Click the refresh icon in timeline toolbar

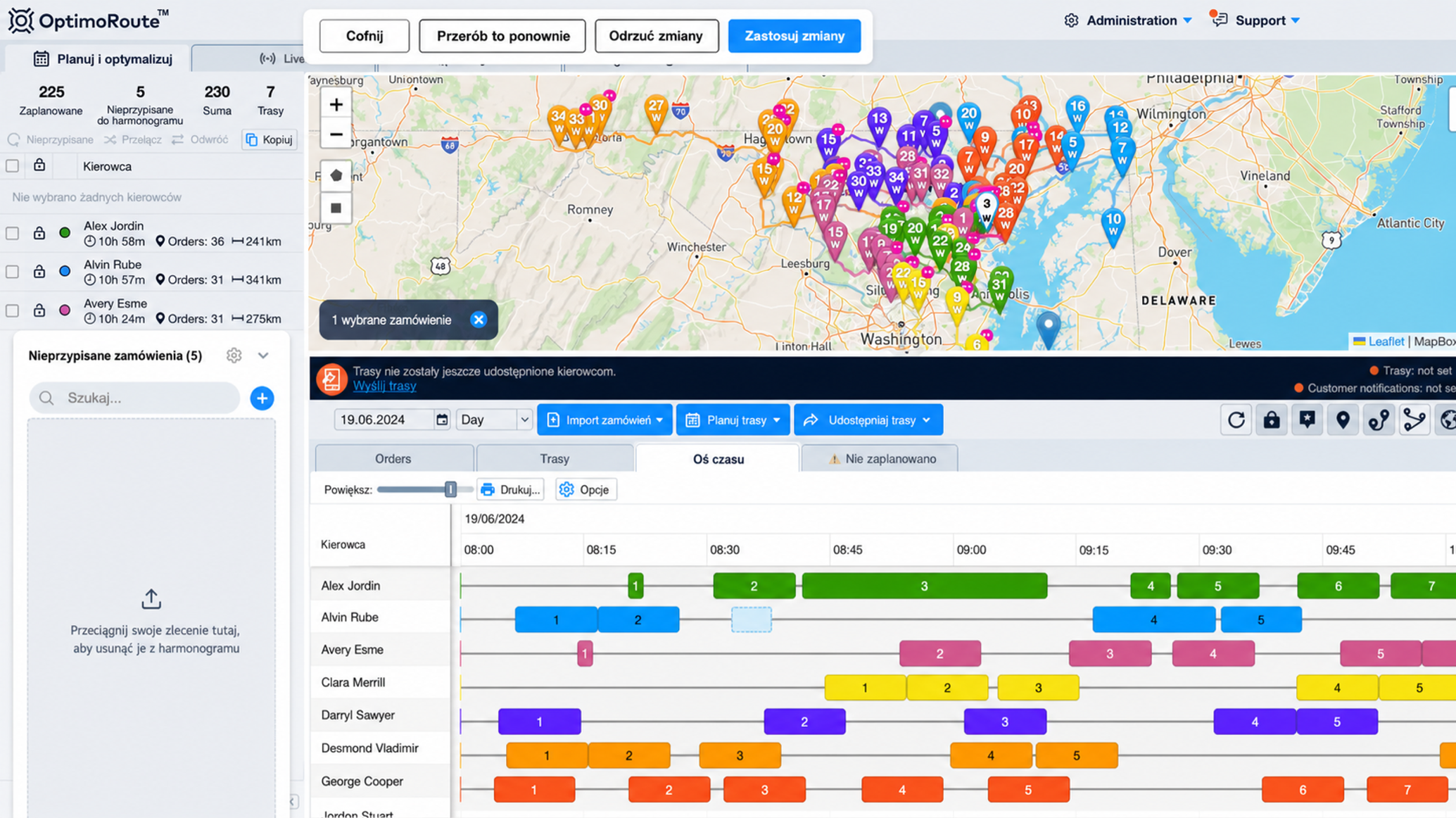coord(1236,420)
